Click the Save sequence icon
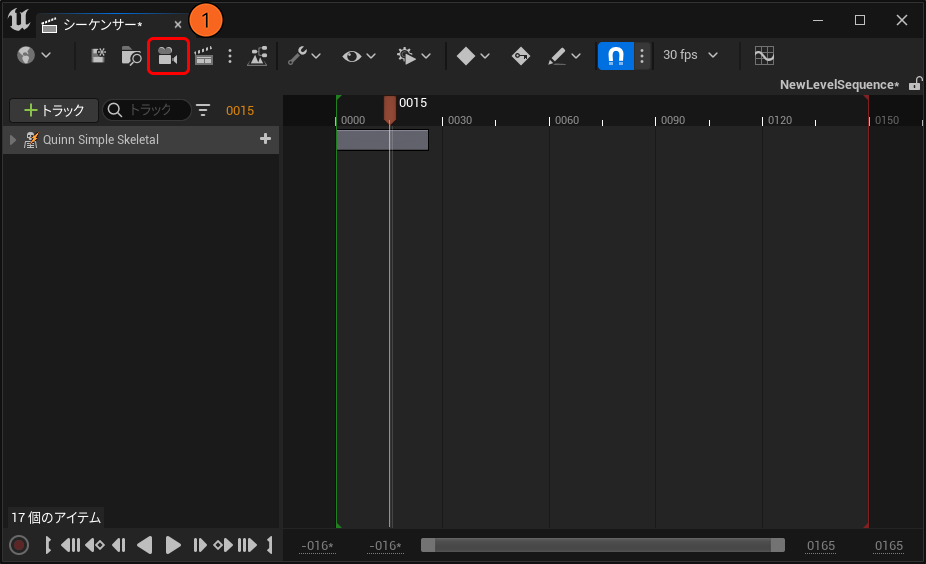926x564 pixels. click(x=99, y=56)
